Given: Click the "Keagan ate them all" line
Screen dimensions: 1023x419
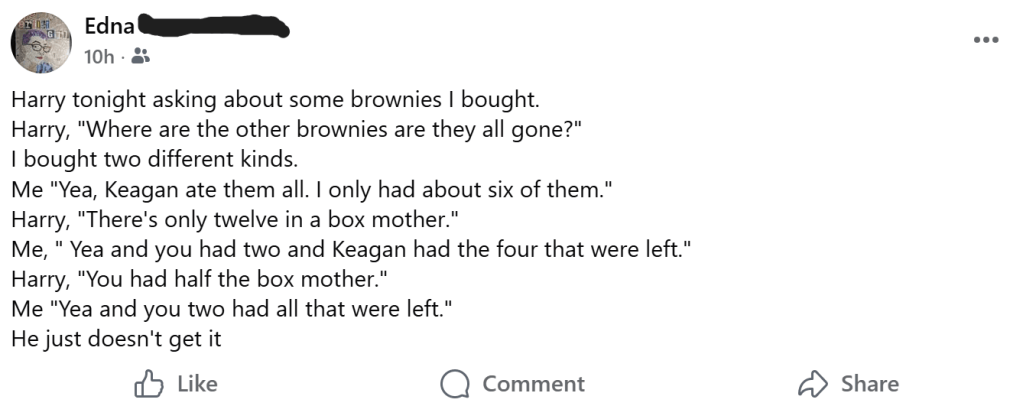Looking at the screenshot, I should pyautogui.click(x=304, y=187).
